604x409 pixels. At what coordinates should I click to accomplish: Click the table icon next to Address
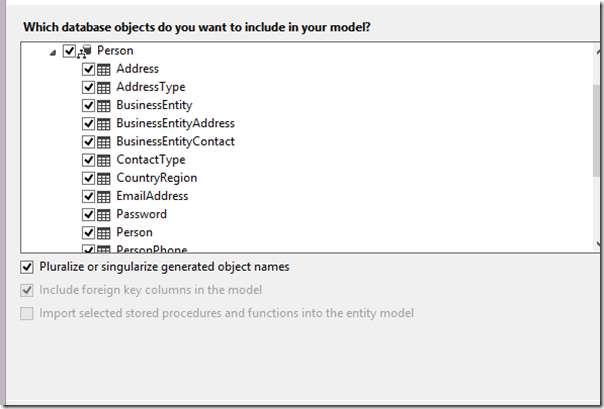tap(104, 69)
